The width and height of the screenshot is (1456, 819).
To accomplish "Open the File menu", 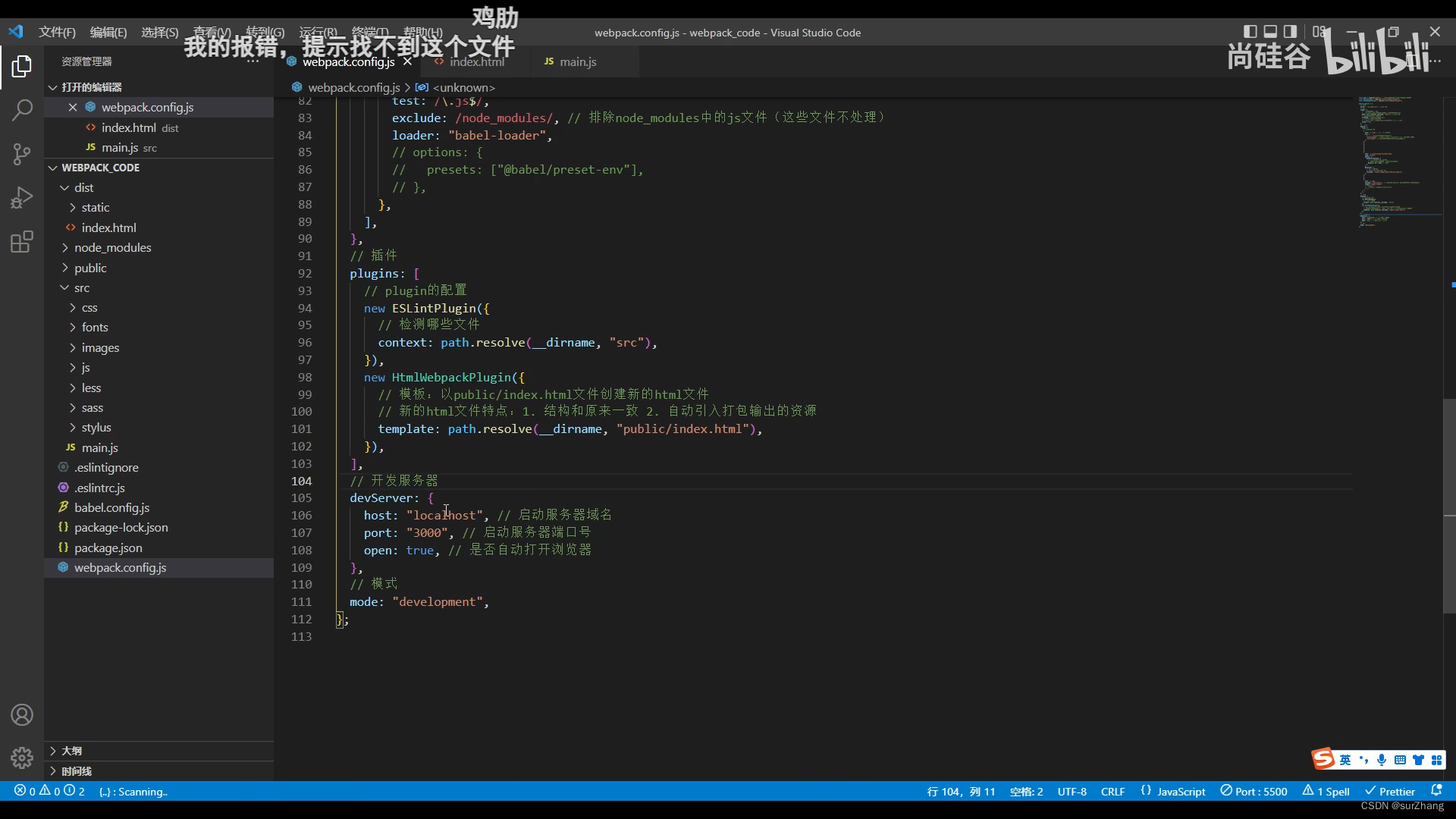I will pos(57,32).
